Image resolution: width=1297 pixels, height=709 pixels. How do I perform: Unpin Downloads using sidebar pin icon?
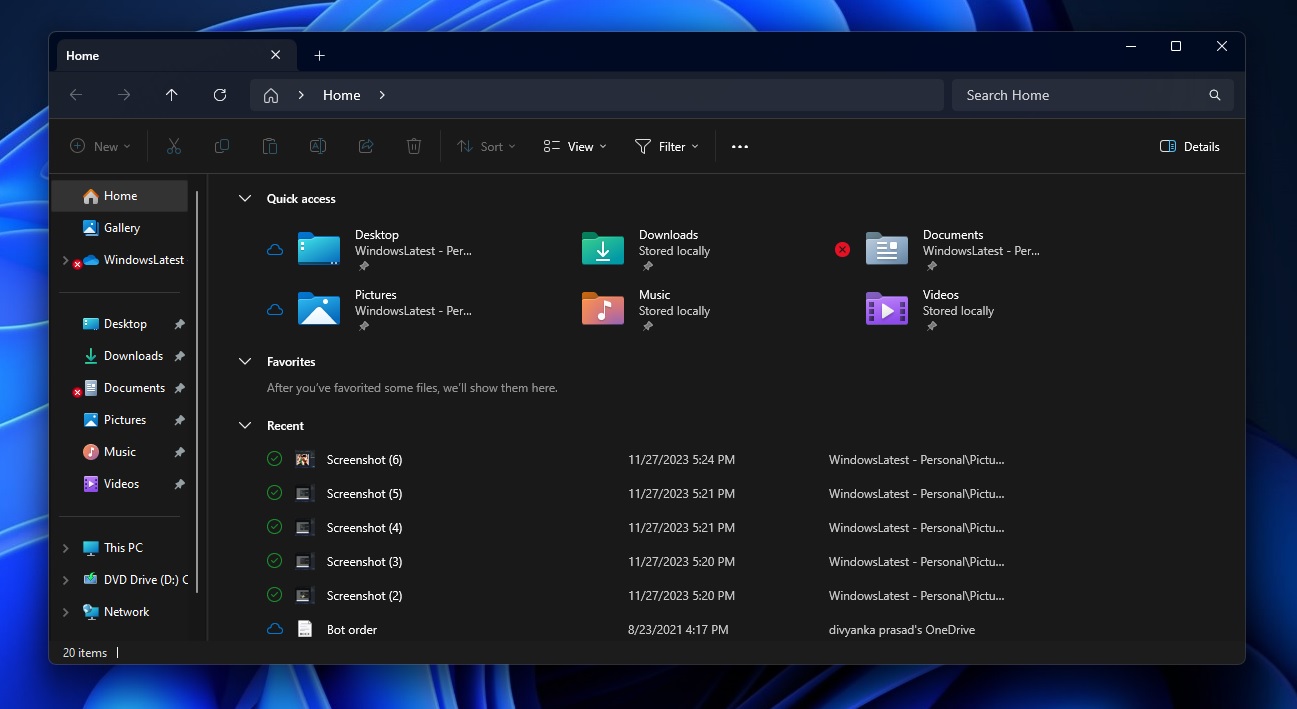click(179, 356)
